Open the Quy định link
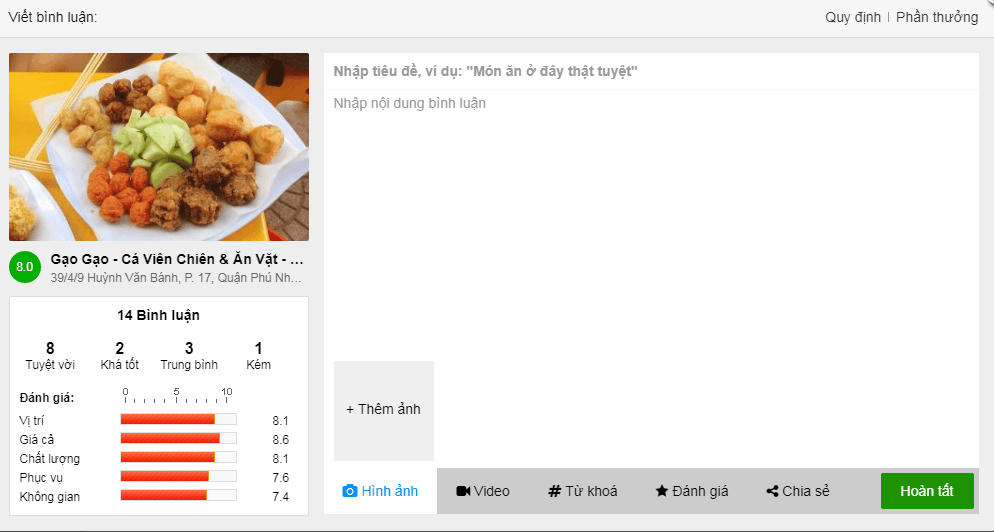 pos(853,17)
